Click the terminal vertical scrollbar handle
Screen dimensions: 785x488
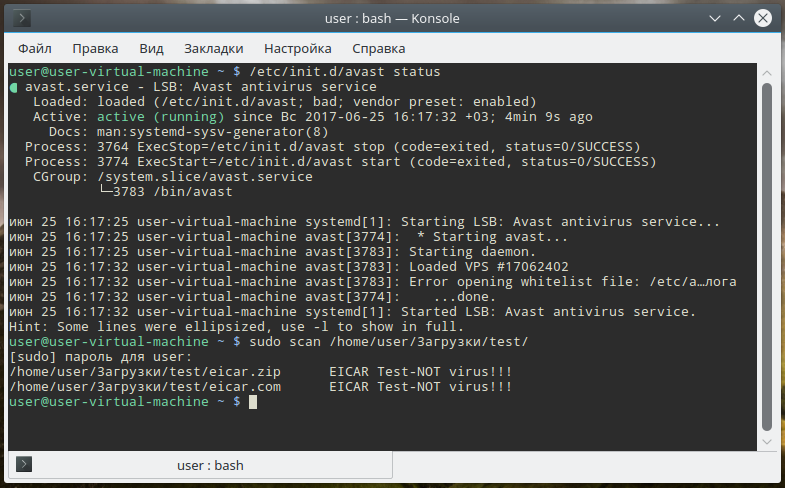[767, 257]
